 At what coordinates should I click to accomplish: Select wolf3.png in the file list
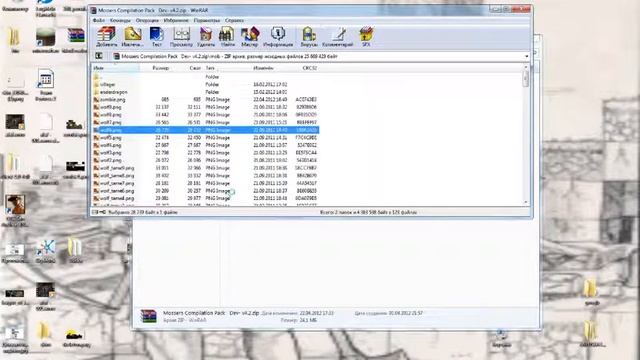(205, 153)
